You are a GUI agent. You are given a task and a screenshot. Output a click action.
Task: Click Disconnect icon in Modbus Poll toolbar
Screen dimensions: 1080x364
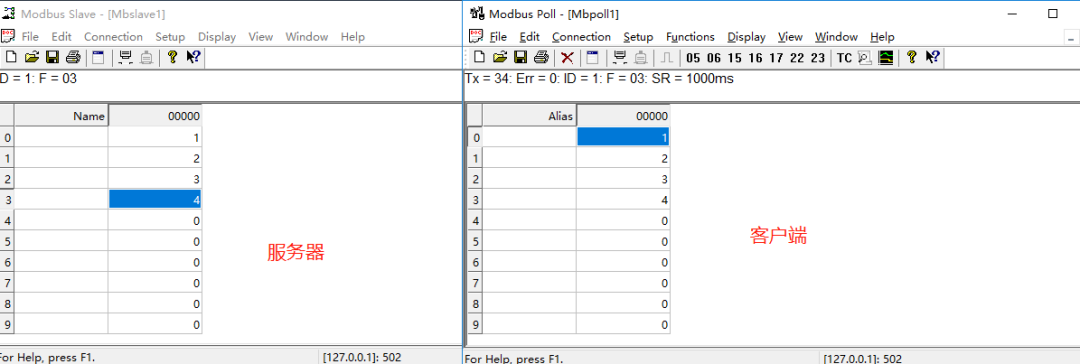click(641, 57)
